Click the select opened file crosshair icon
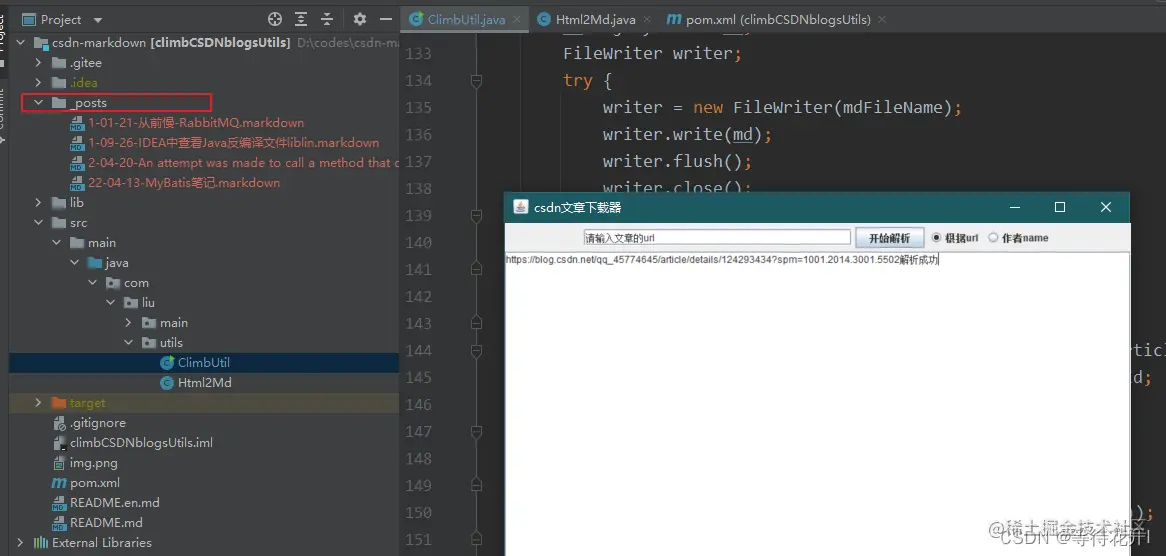This screenshot has height=556, width=1166. click(274, 19)
